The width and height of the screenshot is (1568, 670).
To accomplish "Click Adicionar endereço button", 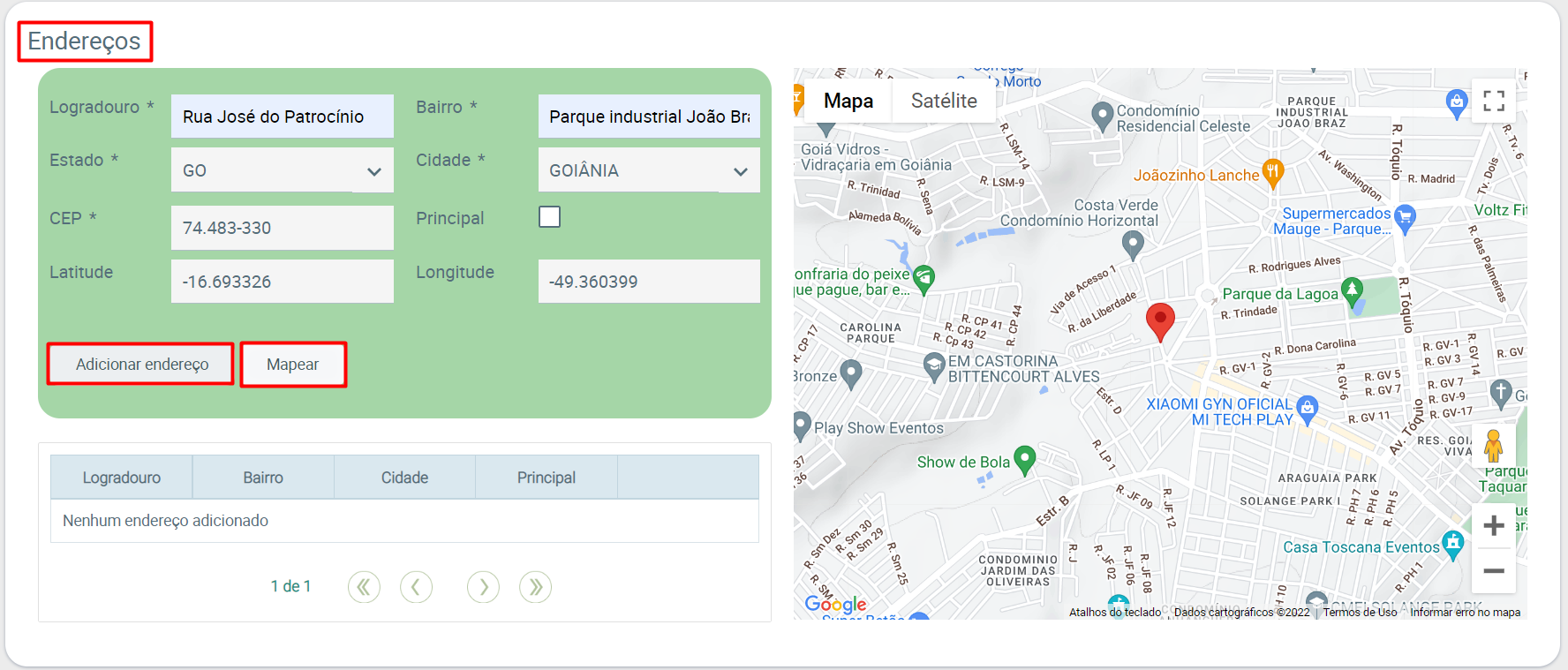I will 141,365.
